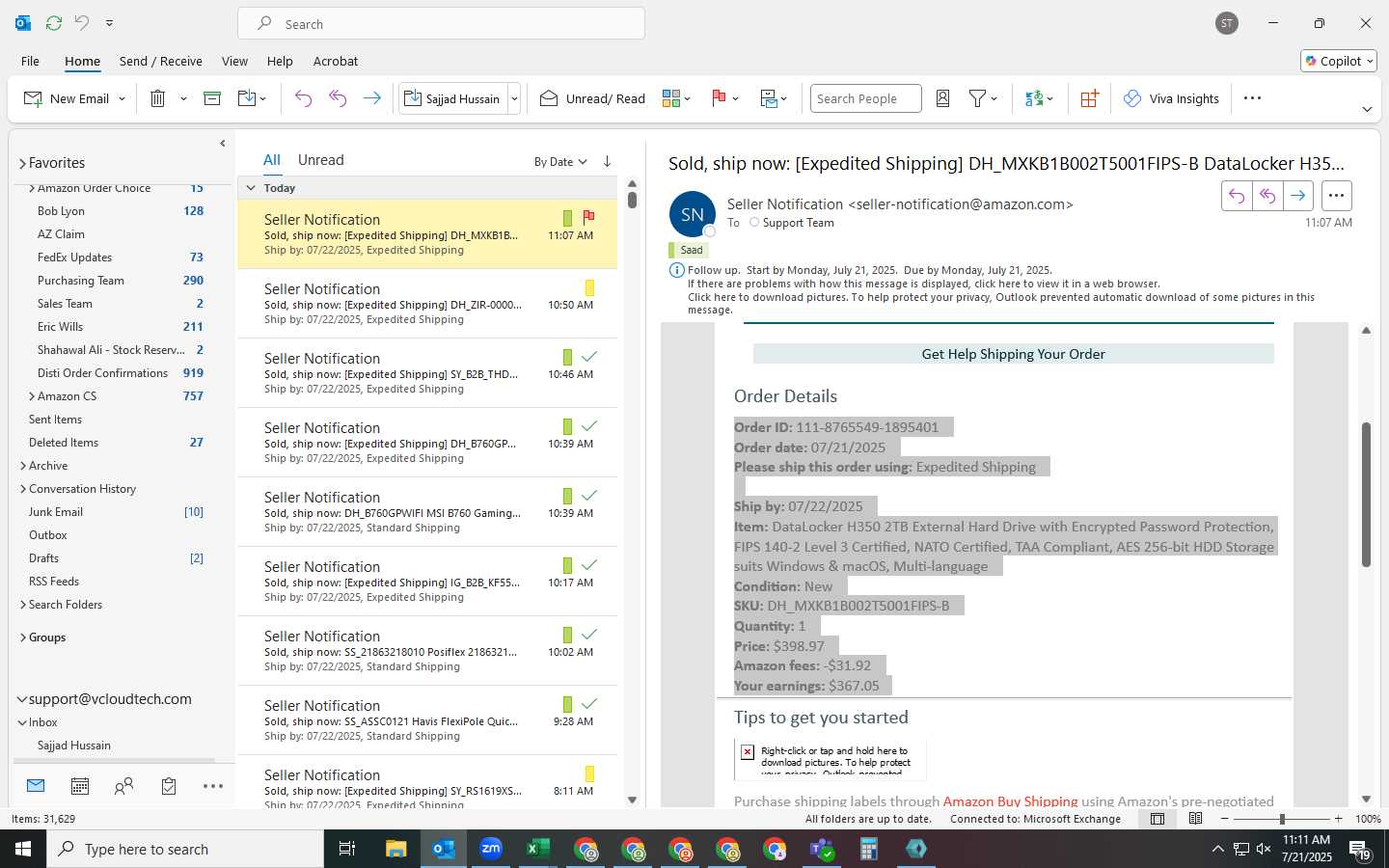Click the Filter Email funnel icon
This screenshot has width=1389, height=868.
click(x=977, y=98)
